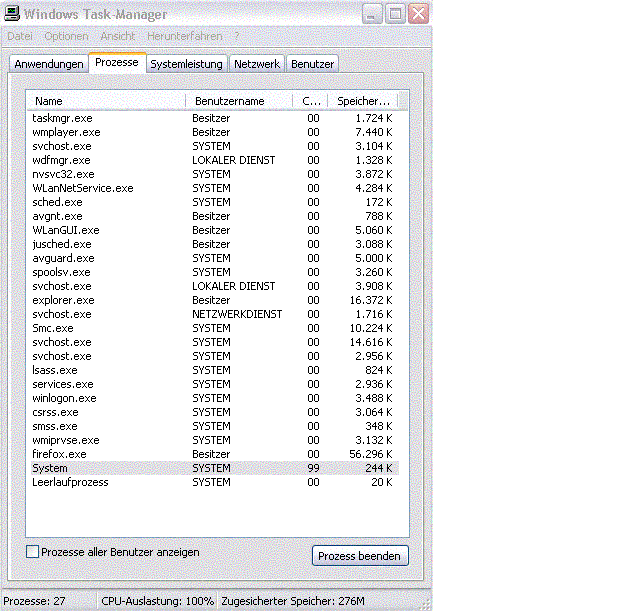Open the Ansicht menu
640x611 pixels.
pyautogui.click(x=118, y=36)
